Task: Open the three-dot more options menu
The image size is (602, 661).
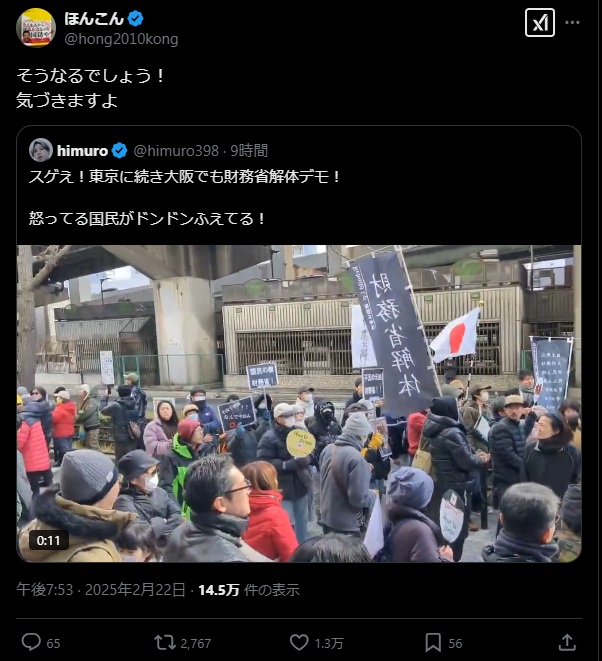Action: 572,22
